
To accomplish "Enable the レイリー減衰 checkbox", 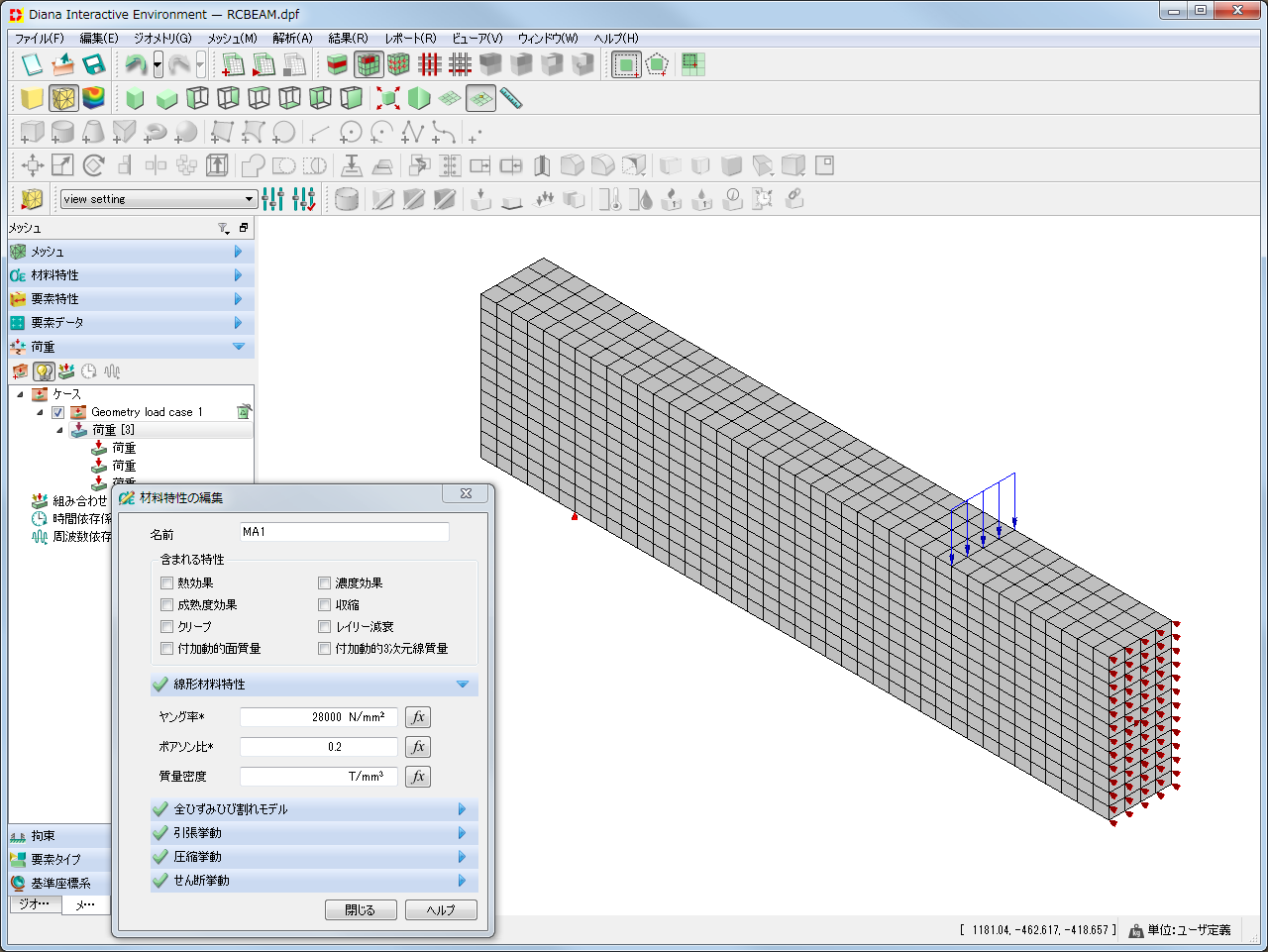I will [325, 627].
